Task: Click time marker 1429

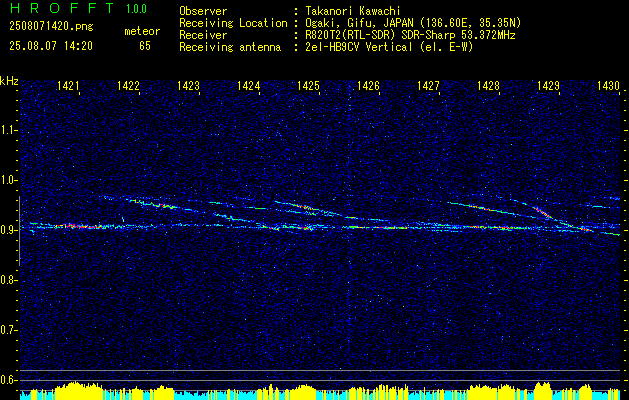Action: tap(548, 85)
